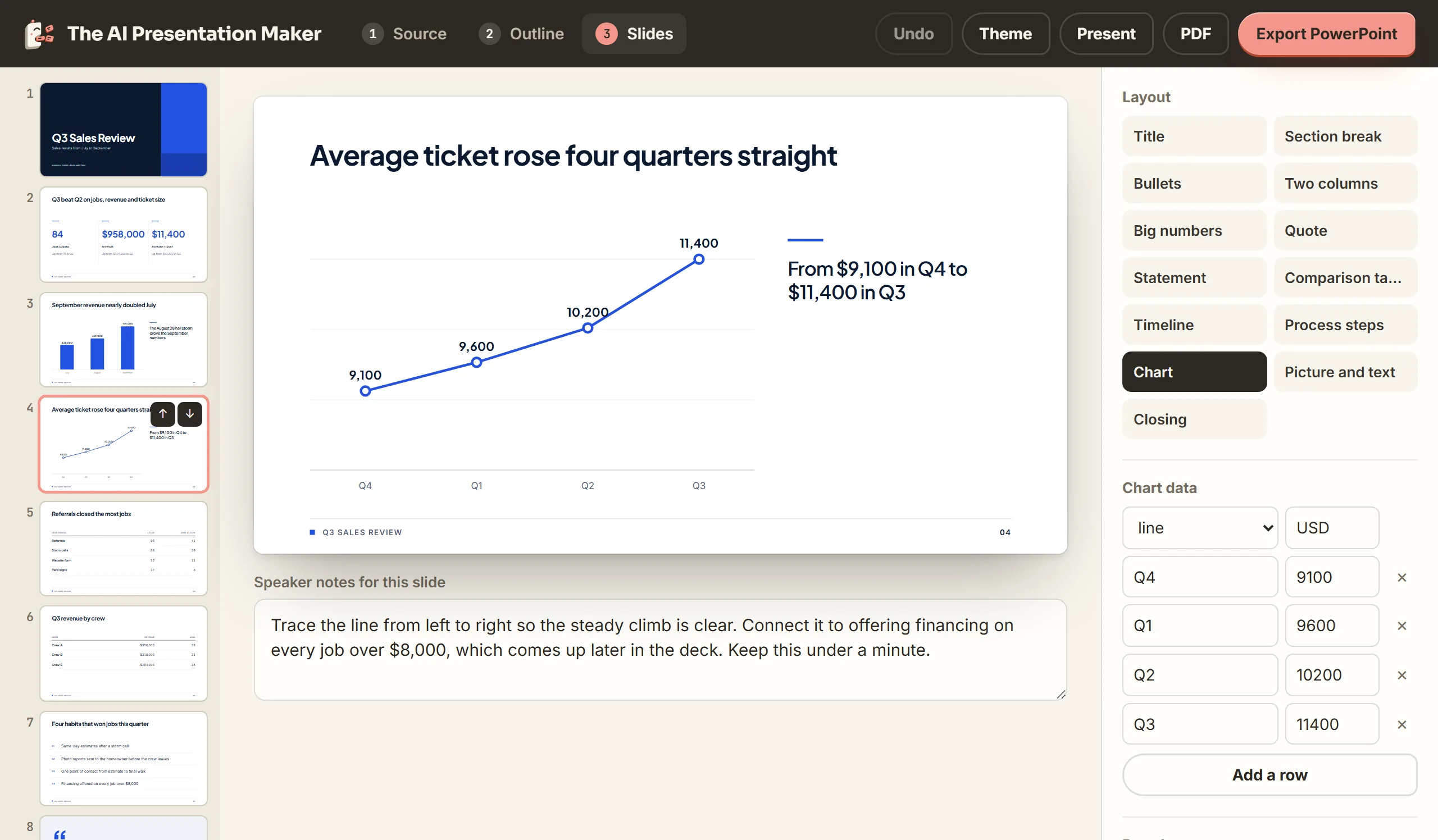This screenshot has width=1438, height=840.
Task: Open slide 3 September revenue thumbnail
Action: 123,340
